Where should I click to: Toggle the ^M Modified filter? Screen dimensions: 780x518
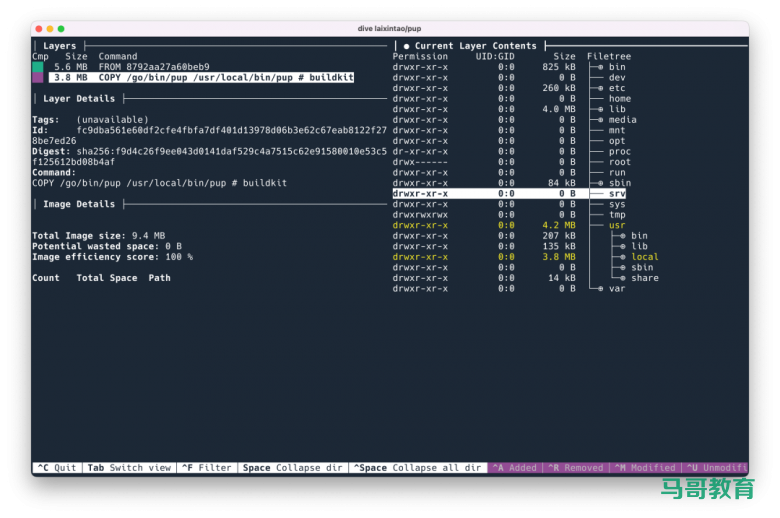[645, 468]
